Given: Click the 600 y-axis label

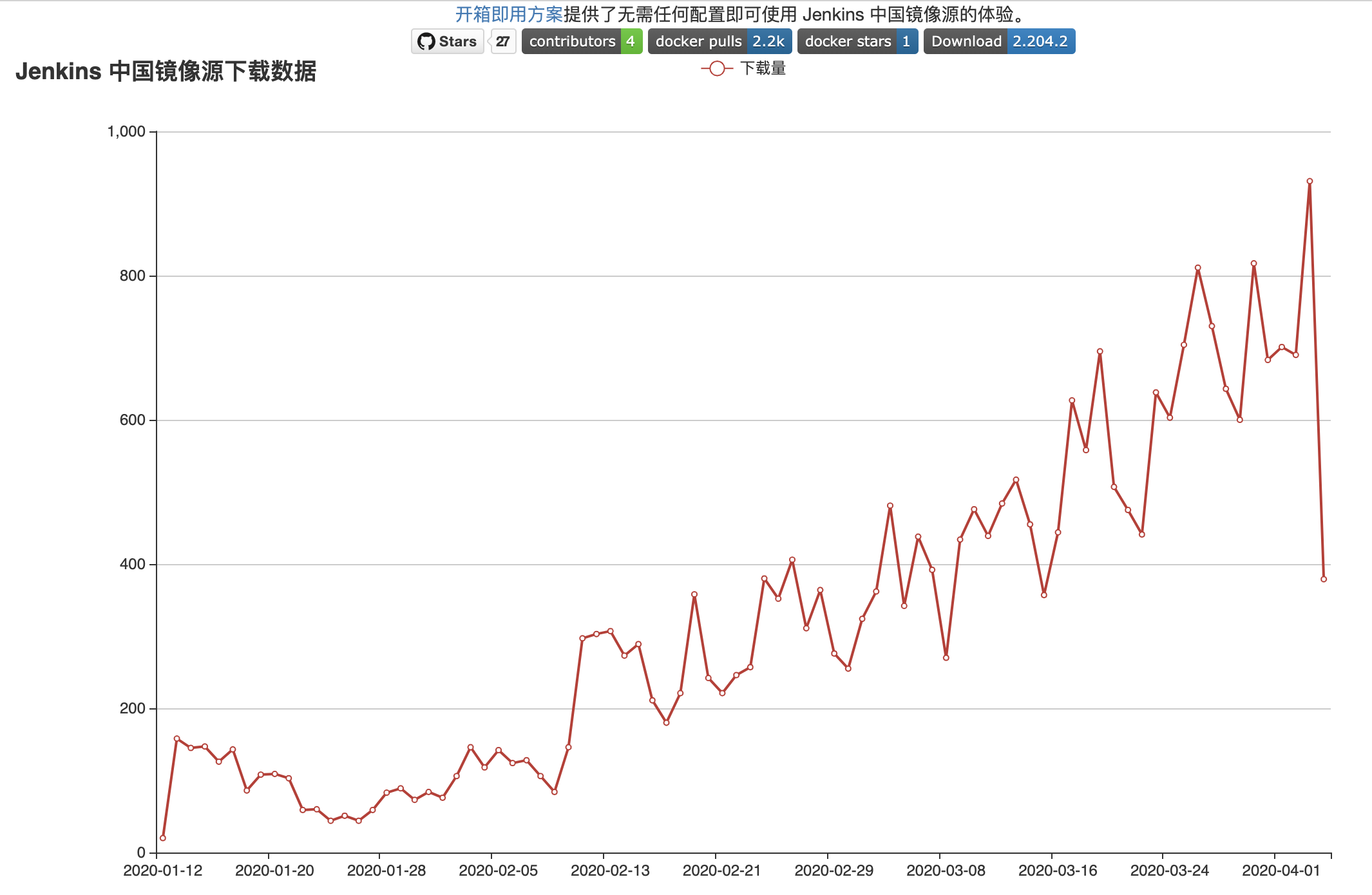Looking at the screenshot, I should (x=133, y=420).
